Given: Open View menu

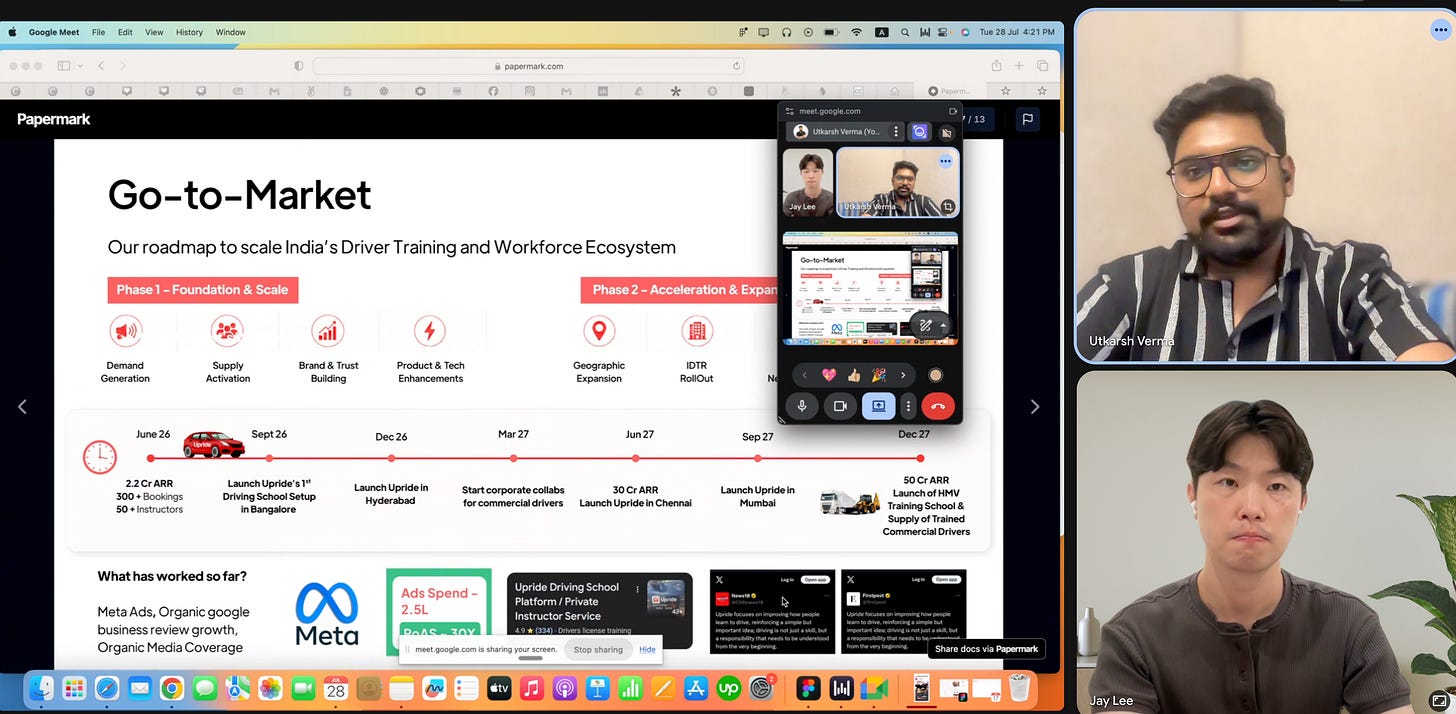Looking at the screenshot, I should click(154, 32).
